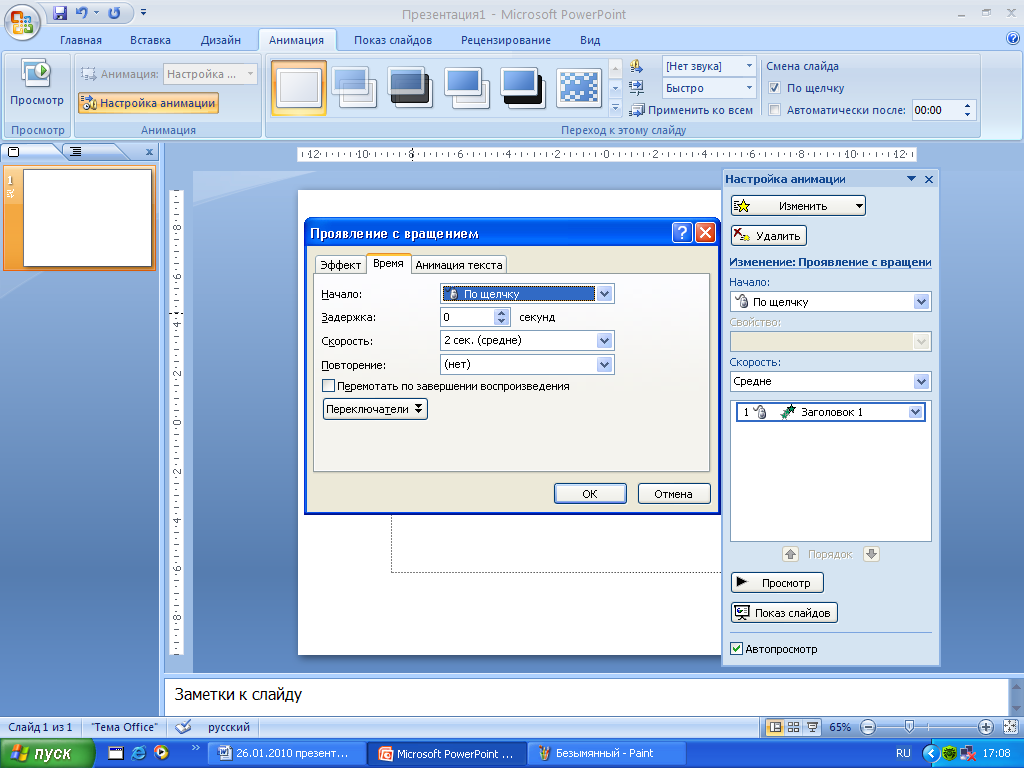Screen dimensions: 1024x768
Task: Click the Задержка seconds input field
Action: tap(468, 317)
